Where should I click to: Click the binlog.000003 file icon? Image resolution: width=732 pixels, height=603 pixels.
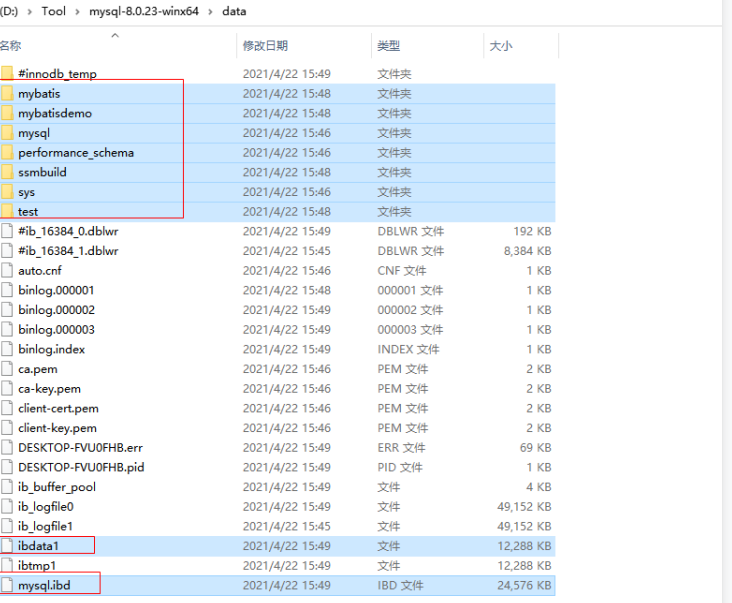click(7, 329)
